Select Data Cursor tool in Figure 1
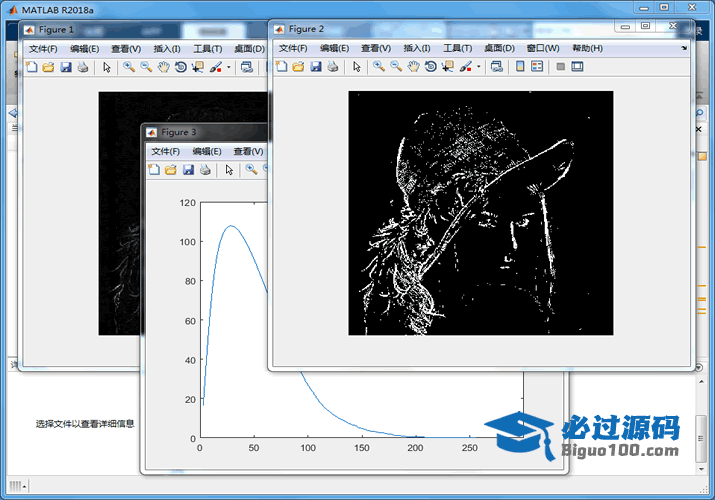 point(198,67)
